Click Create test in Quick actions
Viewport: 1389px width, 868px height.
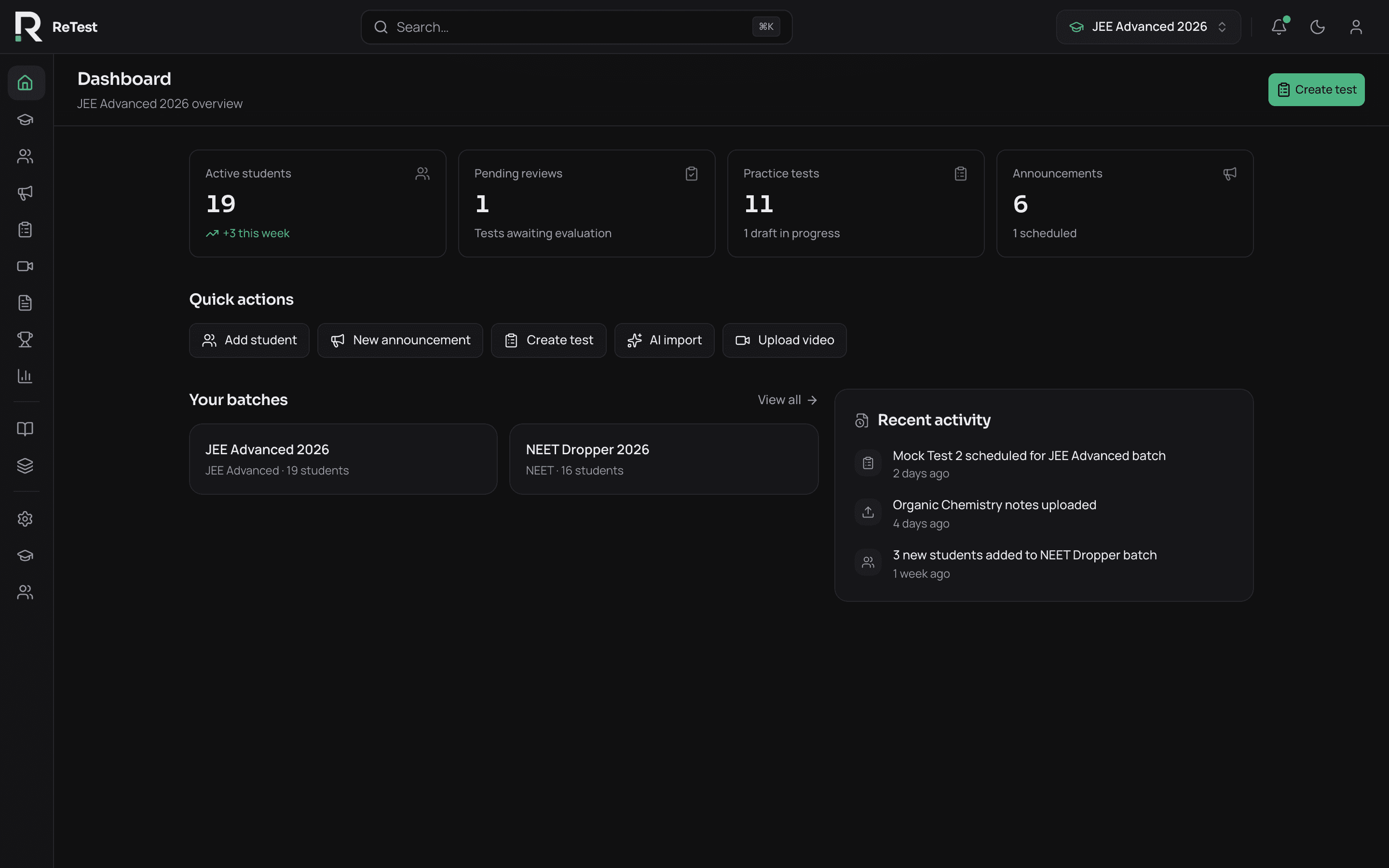(x=548, y=340)
